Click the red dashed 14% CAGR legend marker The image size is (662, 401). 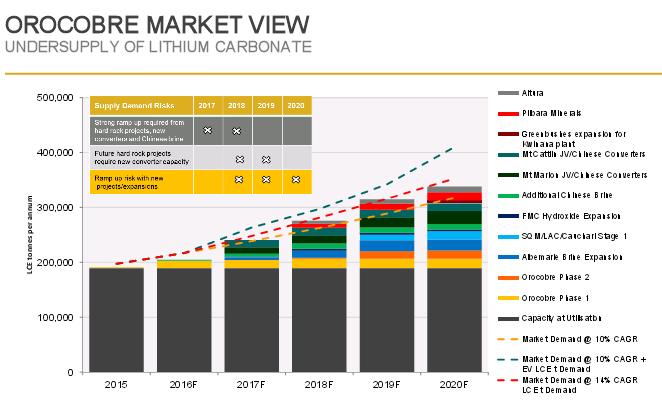508,380
